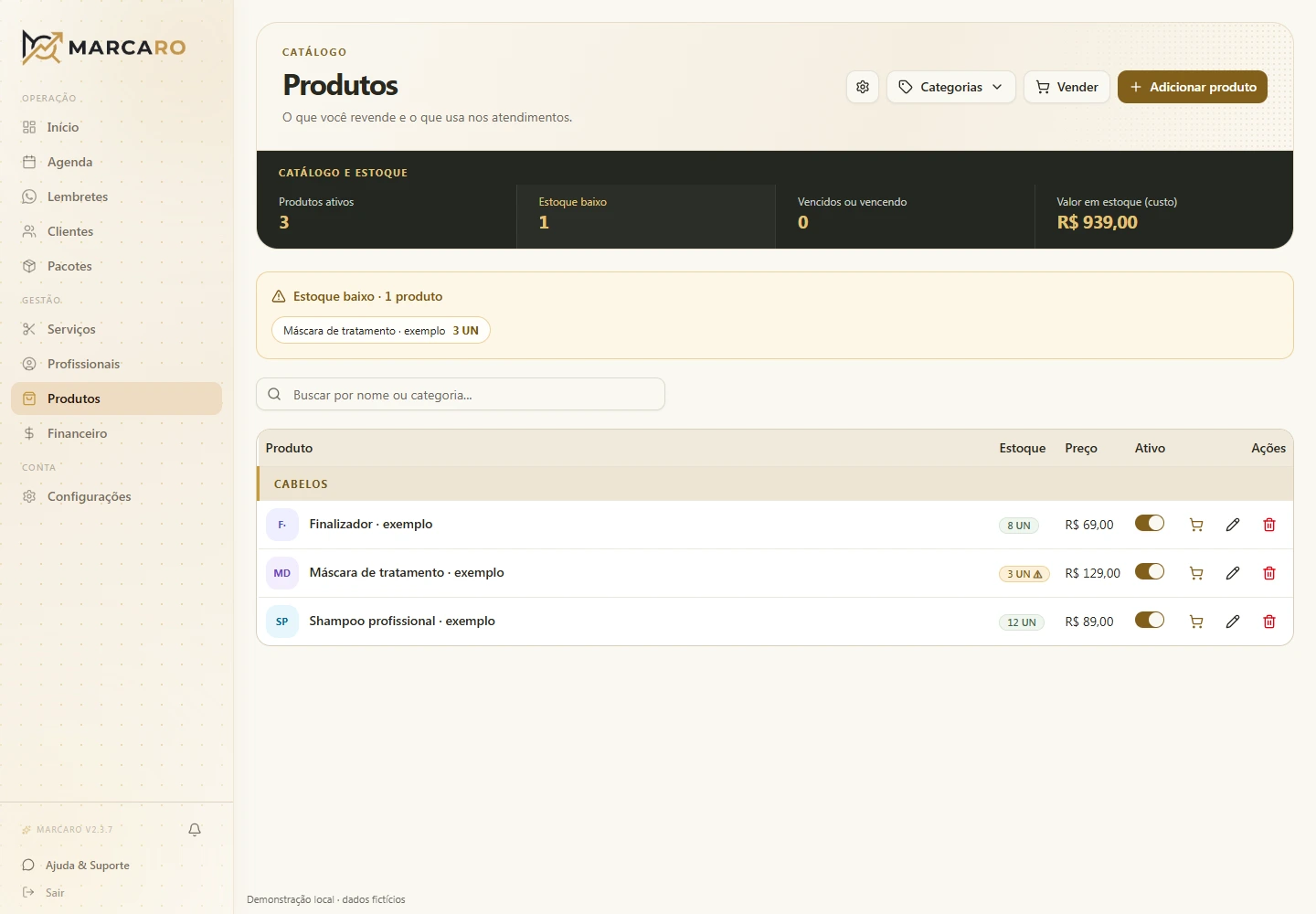Click low-stock chip Máscara de tratamento 3 UN
This screenshot has width=1316, height=914.
pyautogui.click(x=381, y=331)
